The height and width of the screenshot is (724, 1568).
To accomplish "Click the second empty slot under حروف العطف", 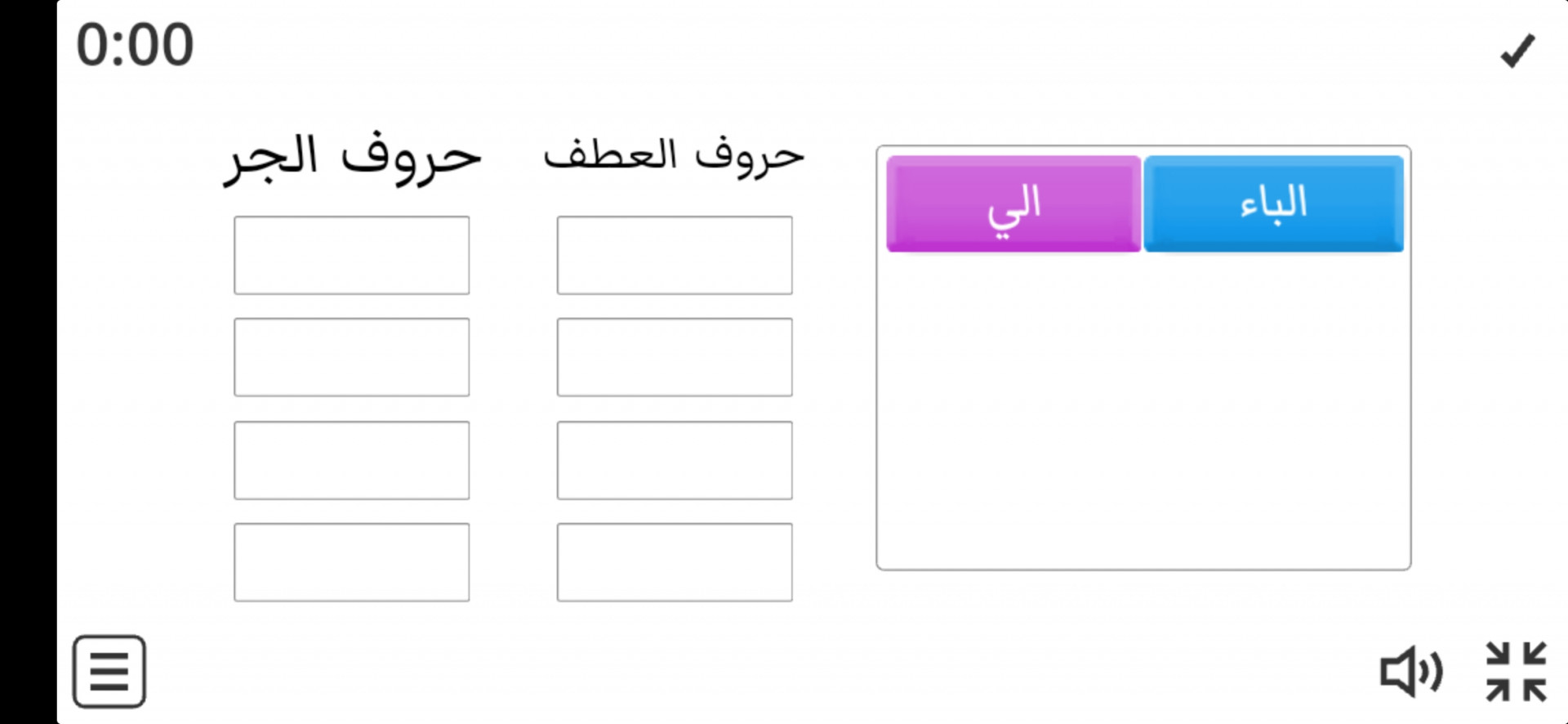I will tap(675, 357).
